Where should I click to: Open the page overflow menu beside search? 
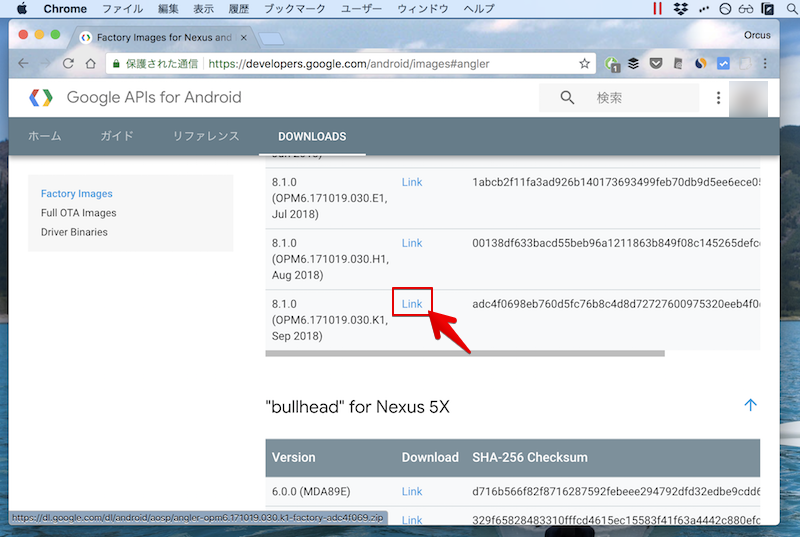click(x=718, y=98)
